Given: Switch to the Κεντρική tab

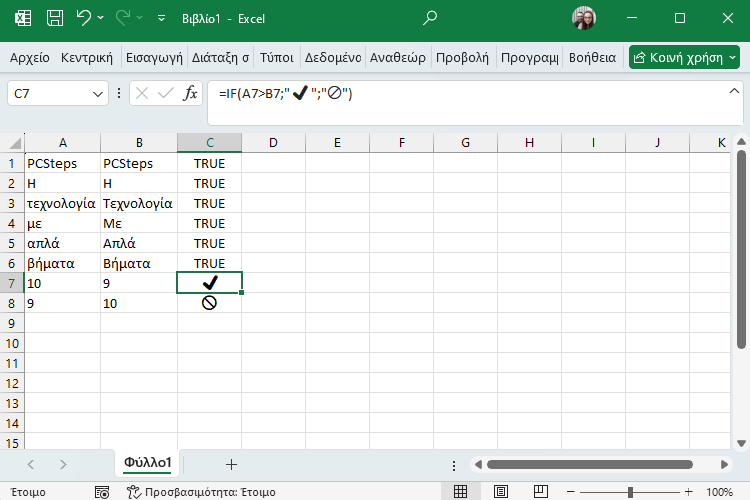Looking at the screenshot, I should (87, 57).
